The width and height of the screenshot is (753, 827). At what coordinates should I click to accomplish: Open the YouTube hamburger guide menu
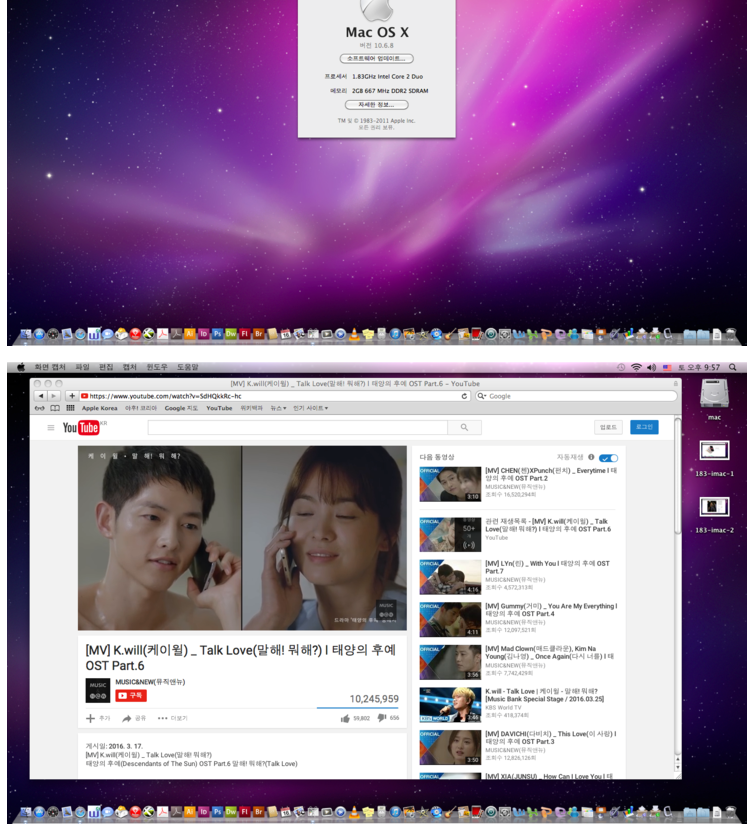51,428
